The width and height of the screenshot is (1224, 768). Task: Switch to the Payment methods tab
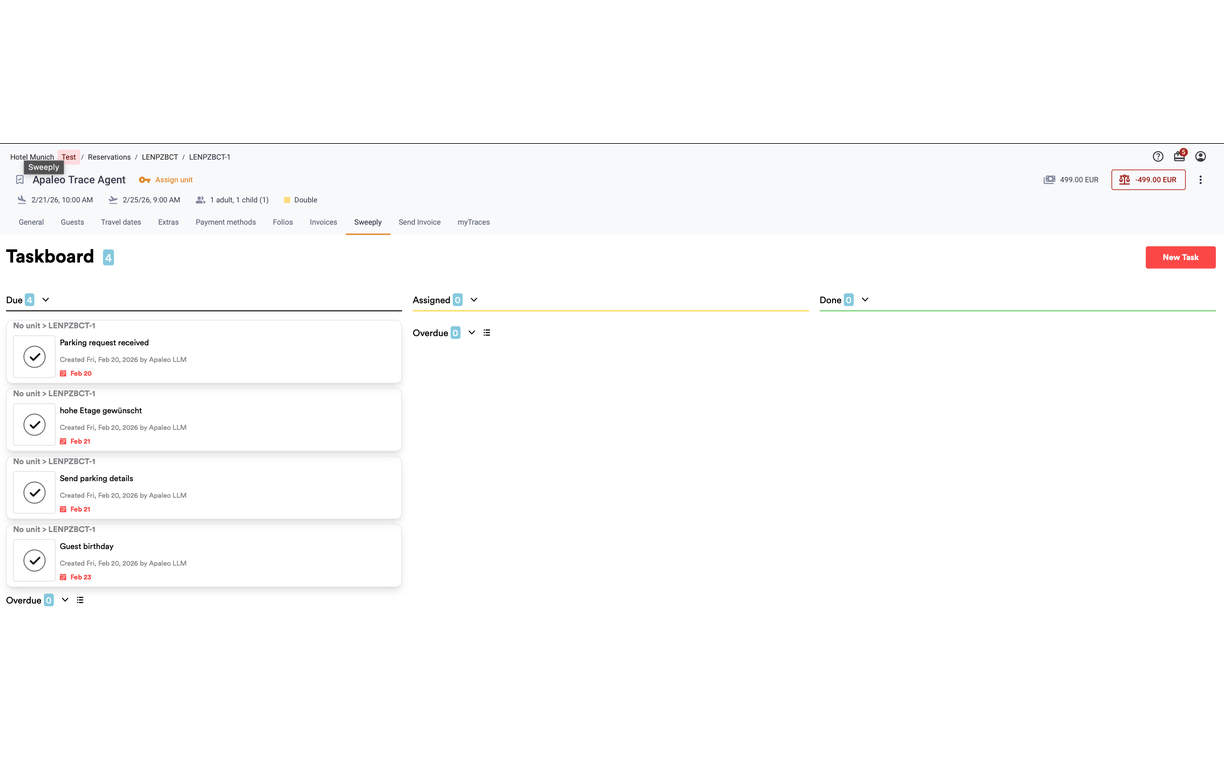[x=226, y=222]
